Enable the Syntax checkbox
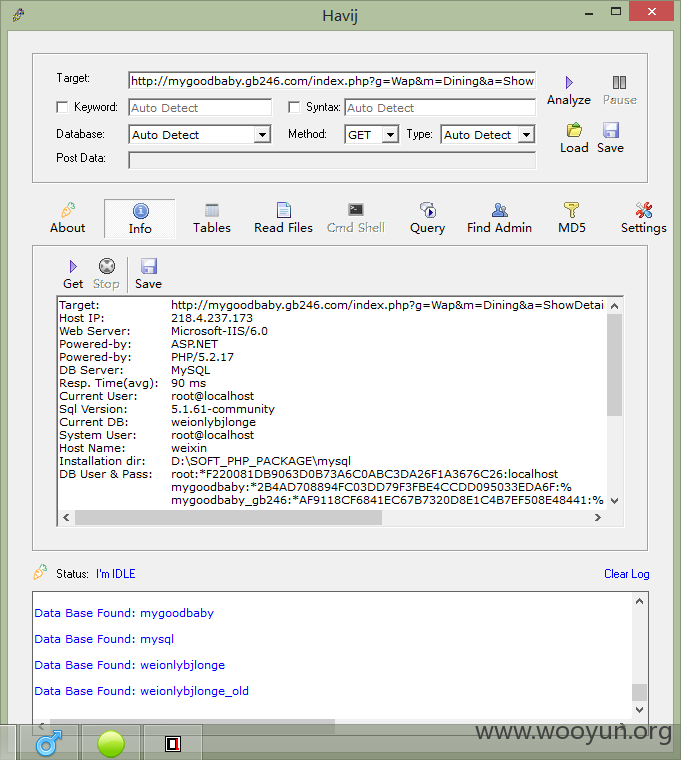The height and width of the screenshot is (760, 681). coord(294,107)
